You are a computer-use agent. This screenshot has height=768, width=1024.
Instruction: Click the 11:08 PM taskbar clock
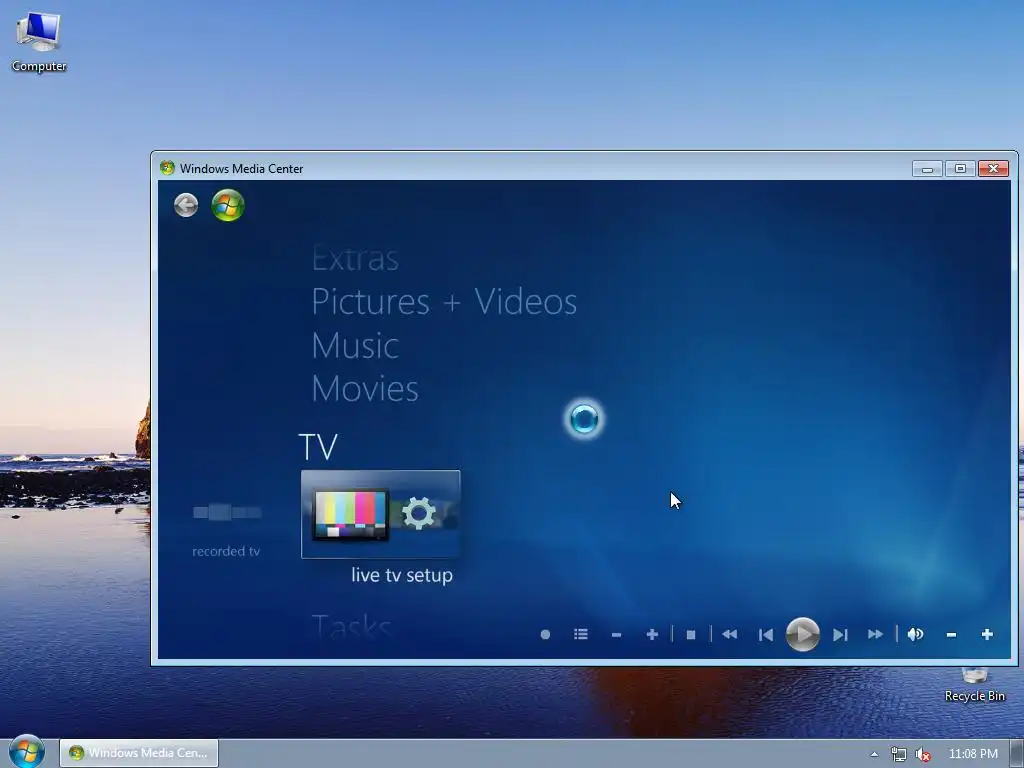973,754
